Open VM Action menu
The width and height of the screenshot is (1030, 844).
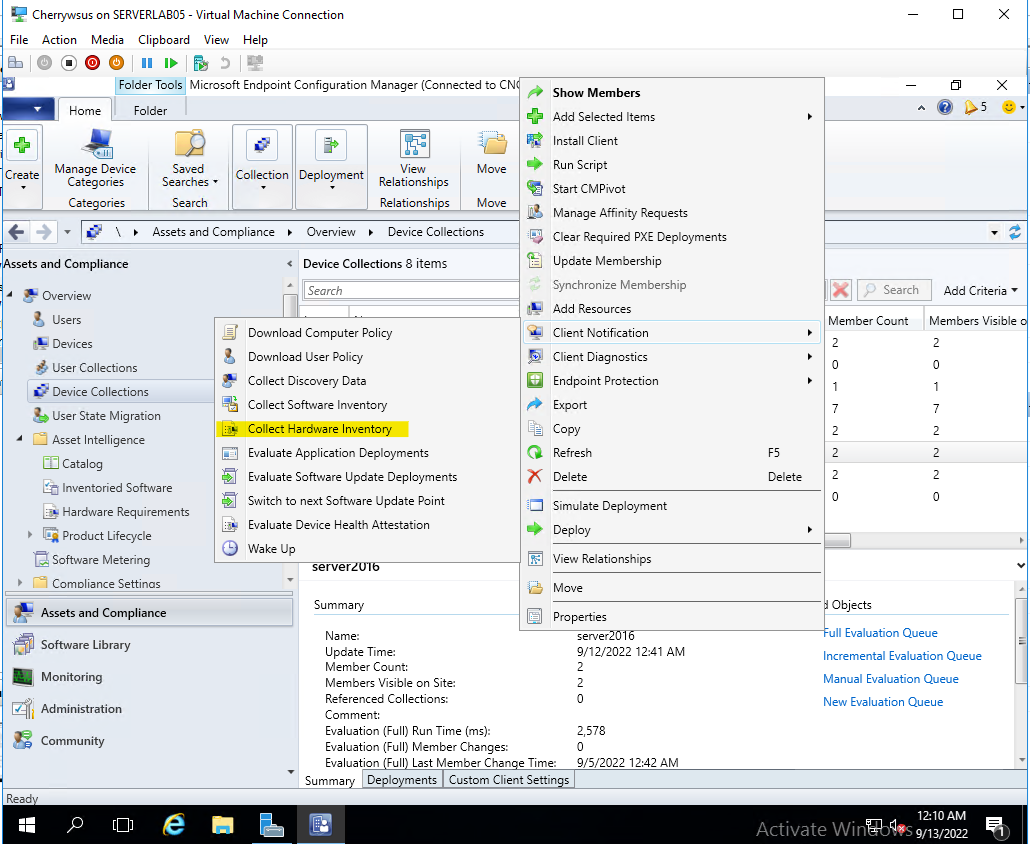[x=59, y=40]
